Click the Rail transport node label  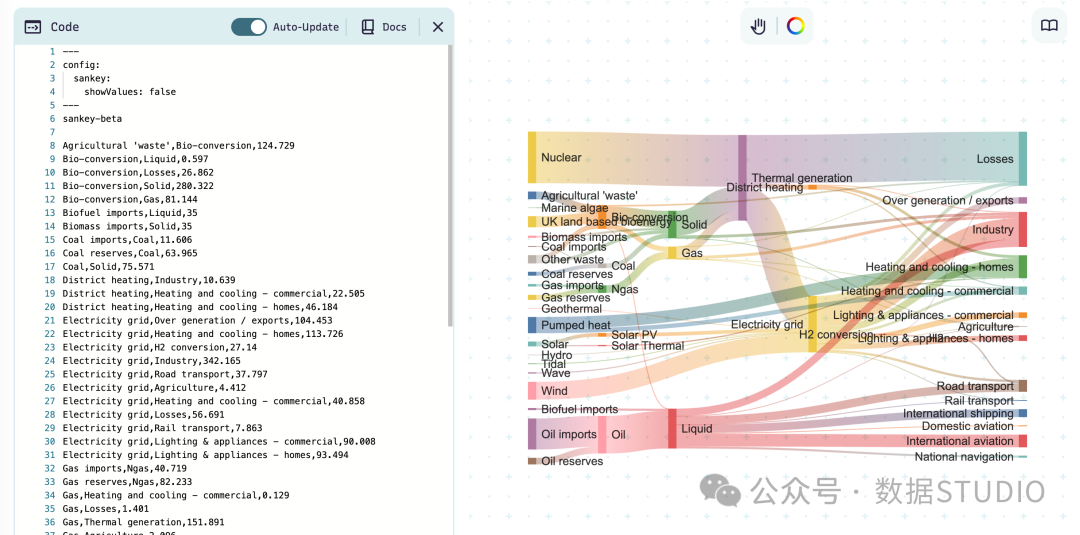[979, 401]
